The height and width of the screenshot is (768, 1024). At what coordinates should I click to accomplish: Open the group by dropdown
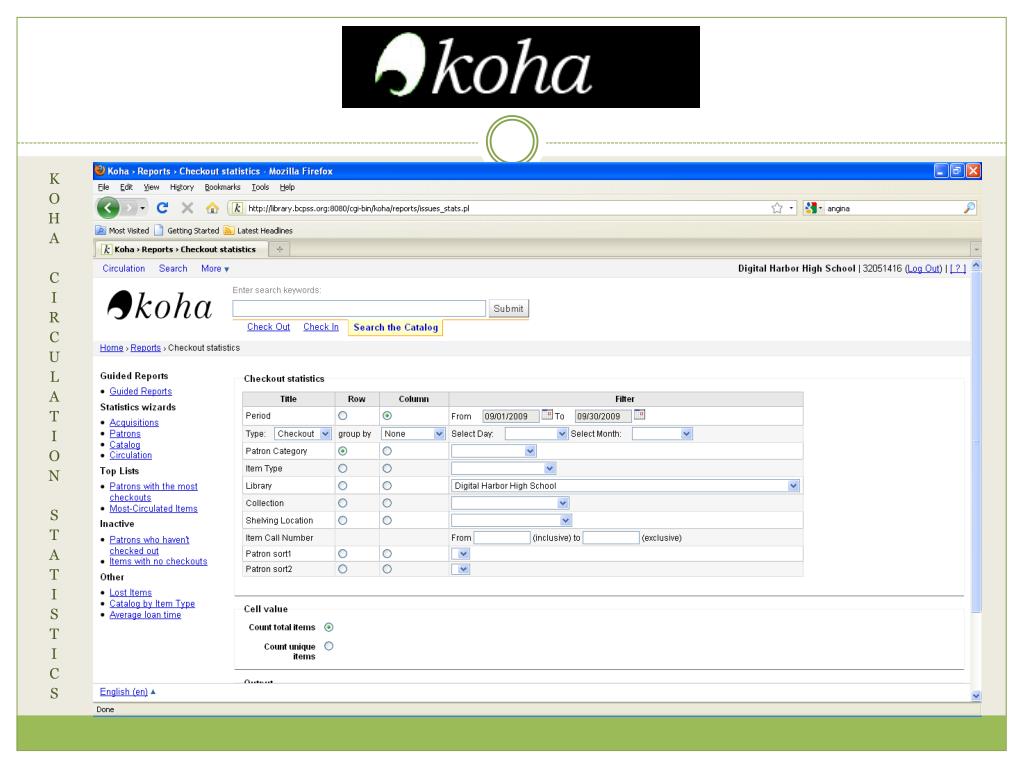[x=413, y=434]
